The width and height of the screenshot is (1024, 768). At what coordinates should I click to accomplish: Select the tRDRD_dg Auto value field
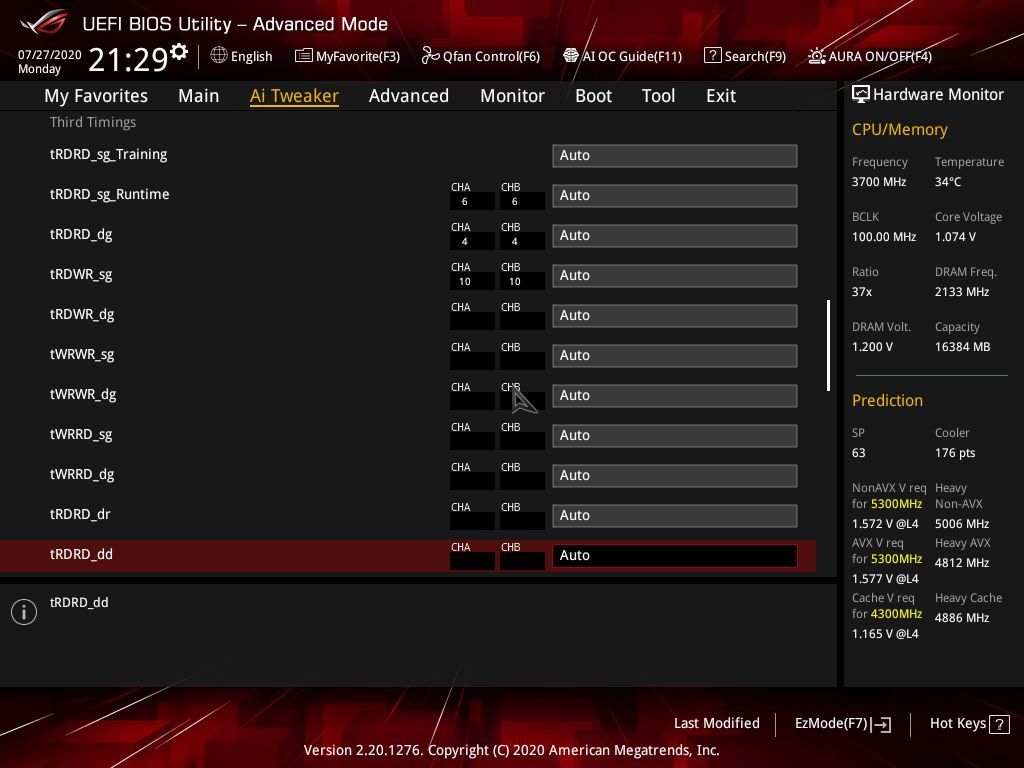(x=675, y=235)
